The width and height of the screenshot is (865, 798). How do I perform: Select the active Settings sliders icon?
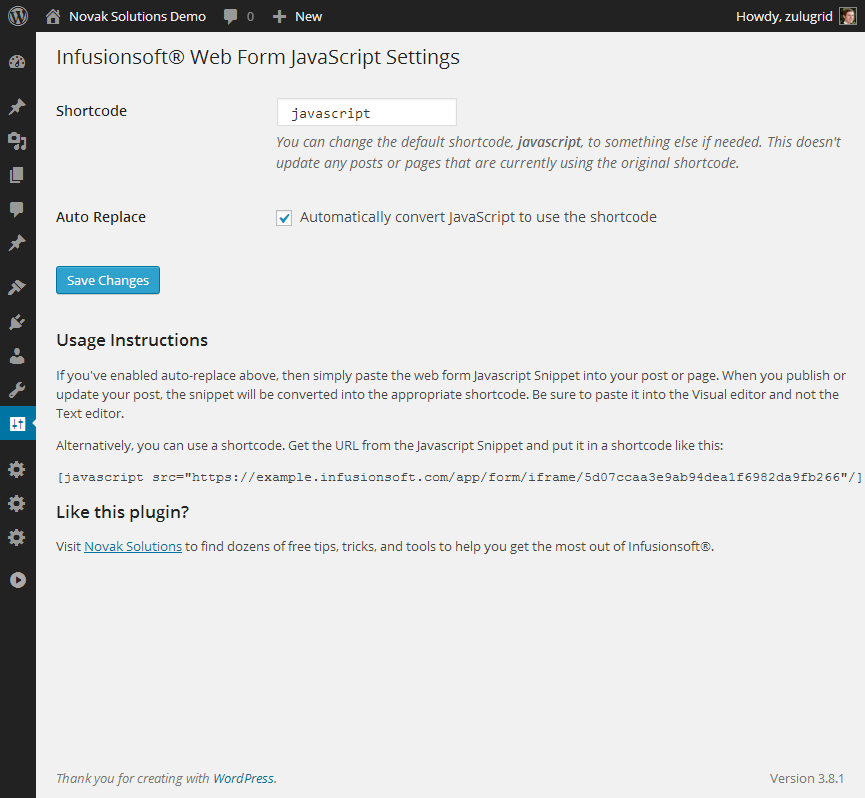tap(18, 424)
